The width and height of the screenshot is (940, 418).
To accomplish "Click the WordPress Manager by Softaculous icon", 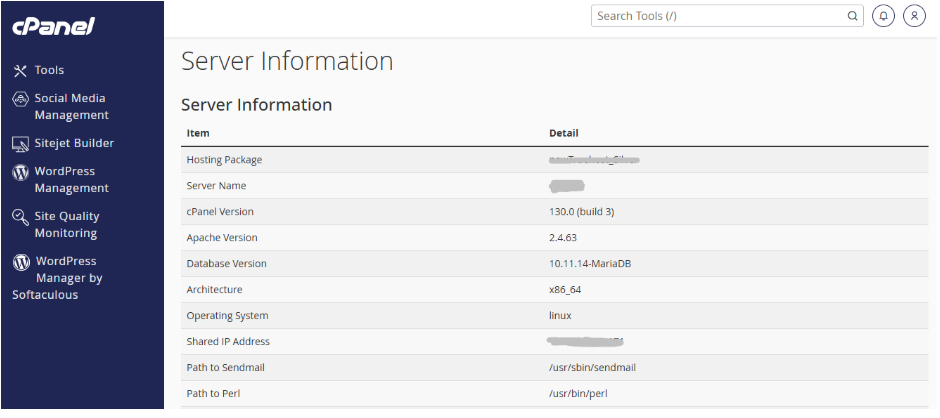I will pos(22,262).
